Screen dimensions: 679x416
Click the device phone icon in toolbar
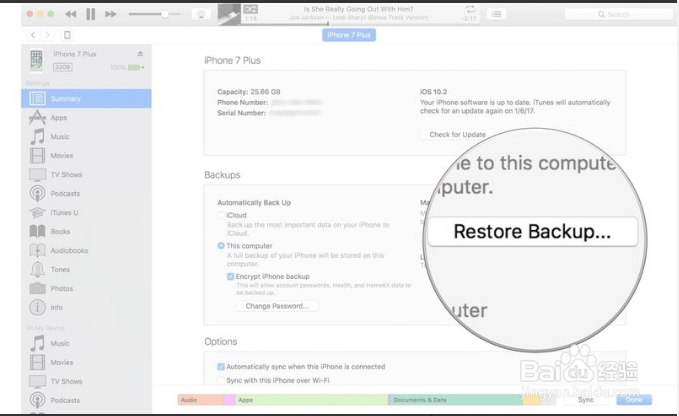pos(67,35)
